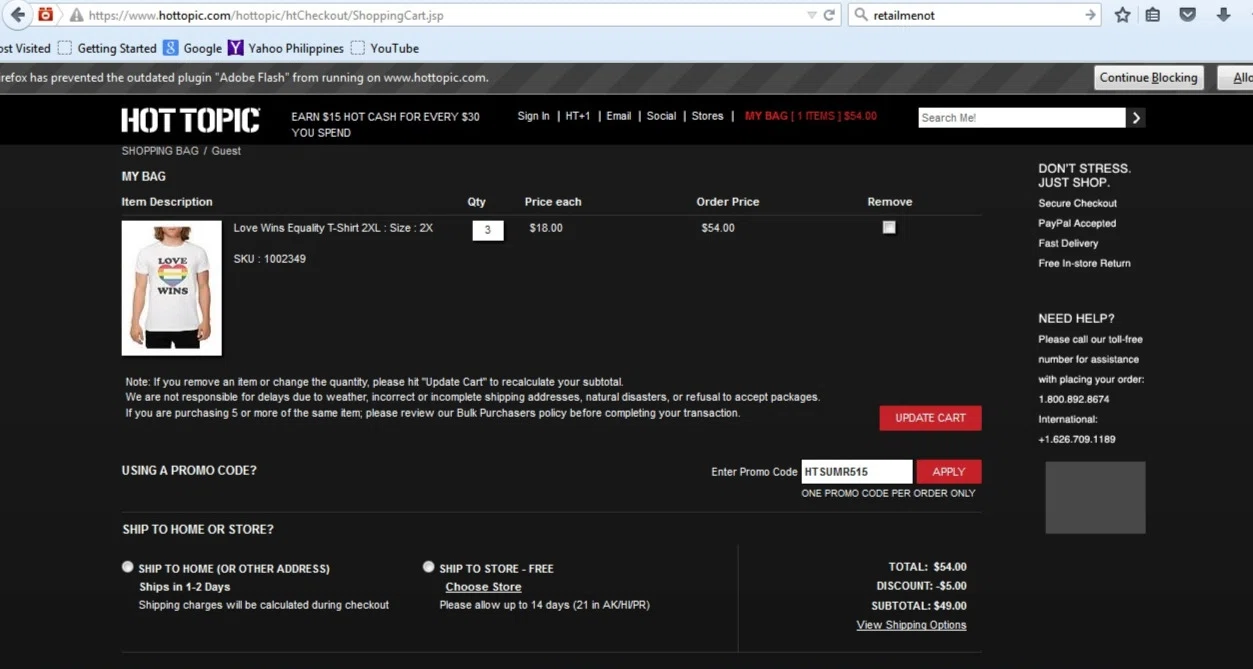The image size is (1253, 669).
Task: Click the browser search box containing retailmenot
Action: point(975,15)
